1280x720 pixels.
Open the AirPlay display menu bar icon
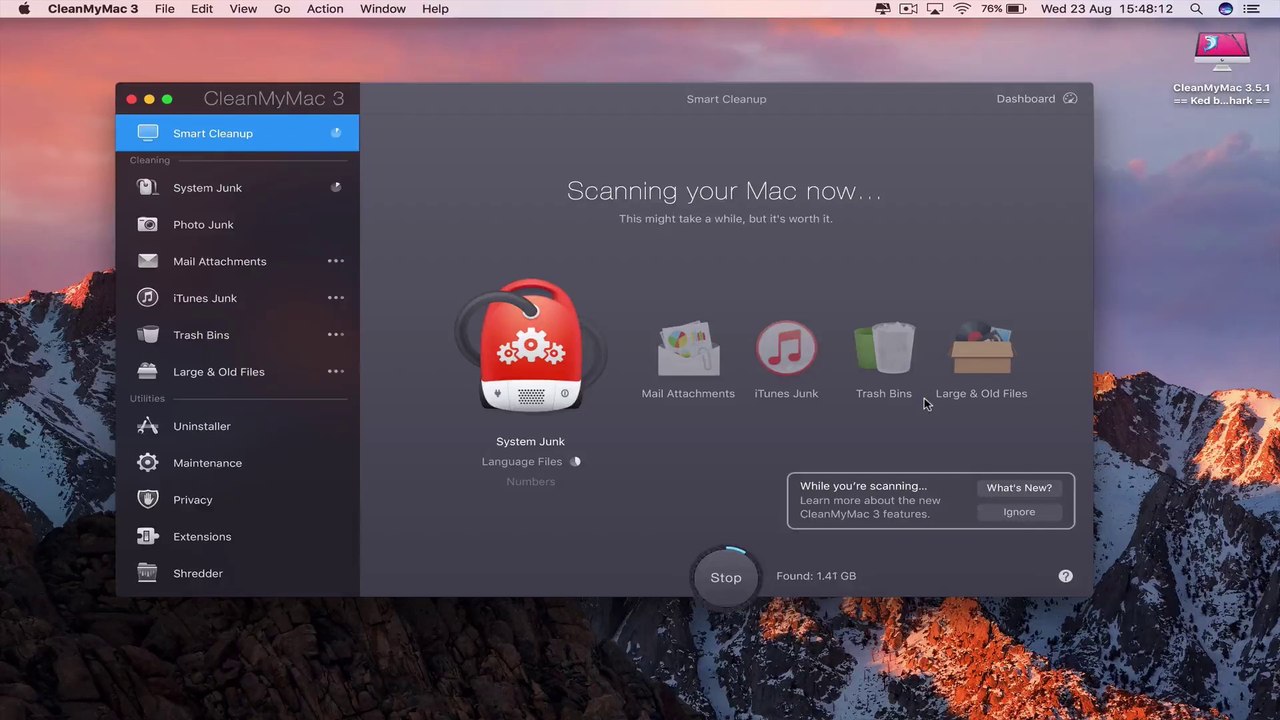935,9
